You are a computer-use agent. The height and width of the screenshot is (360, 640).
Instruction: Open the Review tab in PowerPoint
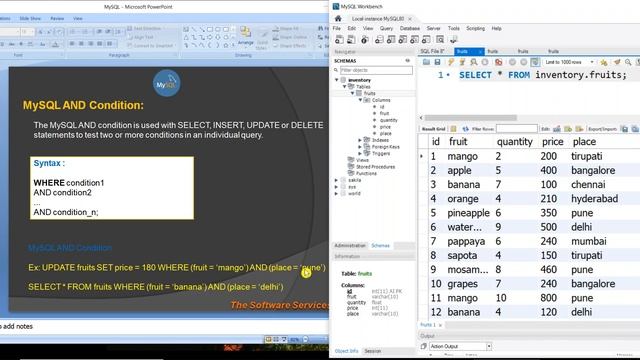[57, 18]
